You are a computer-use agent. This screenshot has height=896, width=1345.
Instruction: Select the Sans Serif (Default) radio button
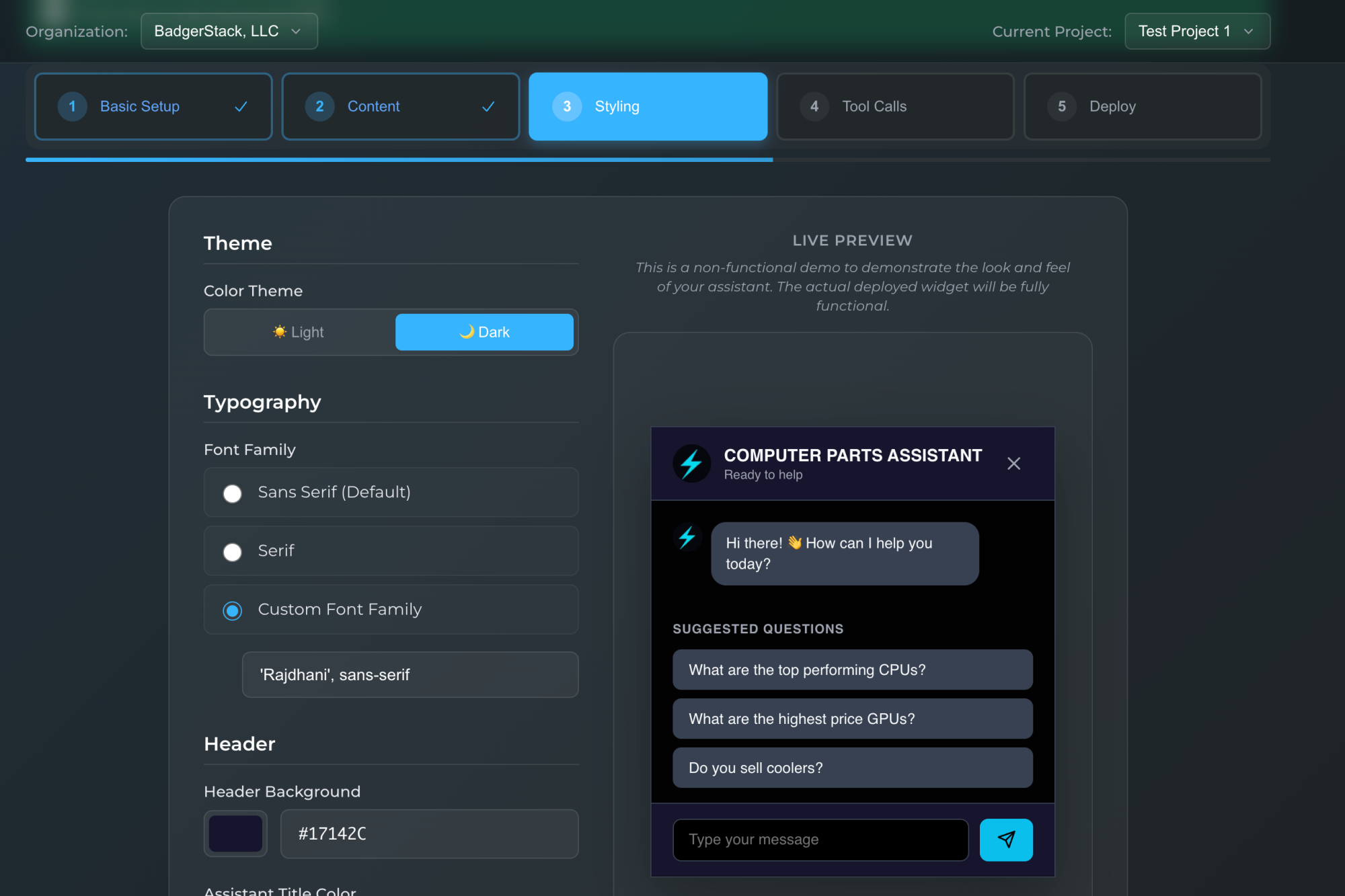233,493
